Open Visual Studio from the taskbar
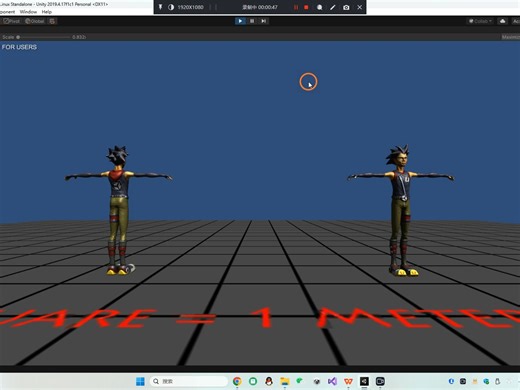The height and width of the screenshot is (390, 520). coord(332,381)
